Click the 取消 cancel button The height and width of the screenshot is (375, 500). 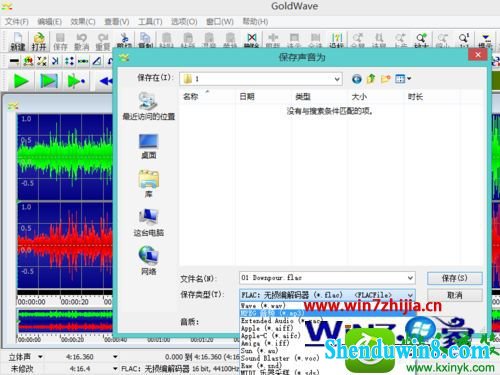[455, 295]
